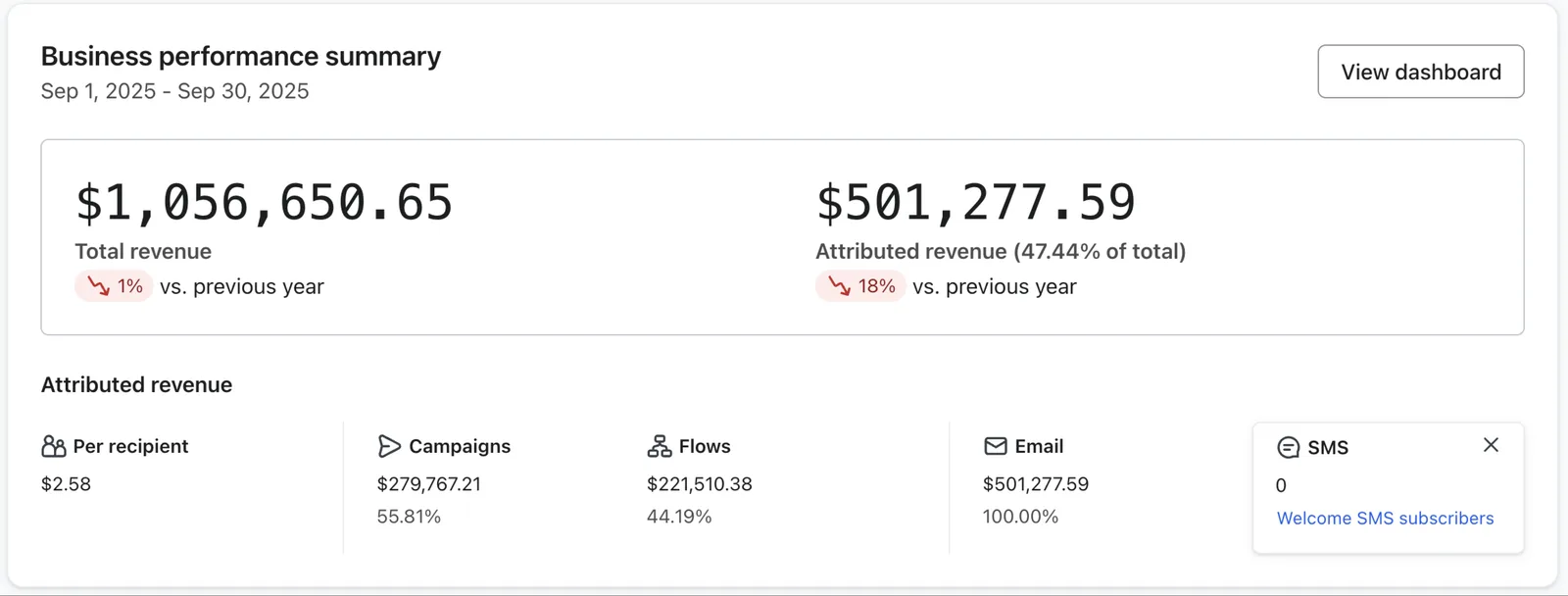Click the $279,767.21 campaigns value
This screenshot has height=596, width=1568.
pos(429,484)
